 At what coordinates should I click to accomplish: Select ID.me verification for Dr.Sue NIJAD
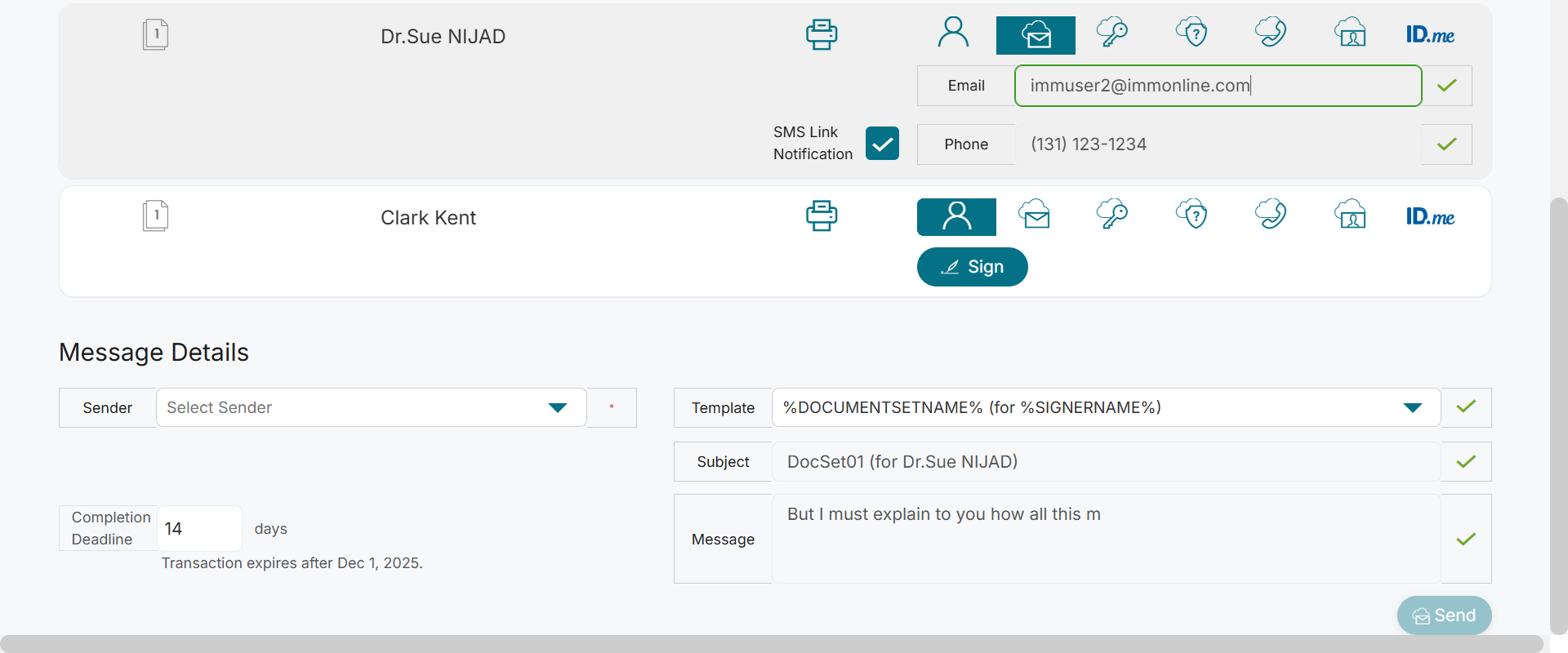1430,35
